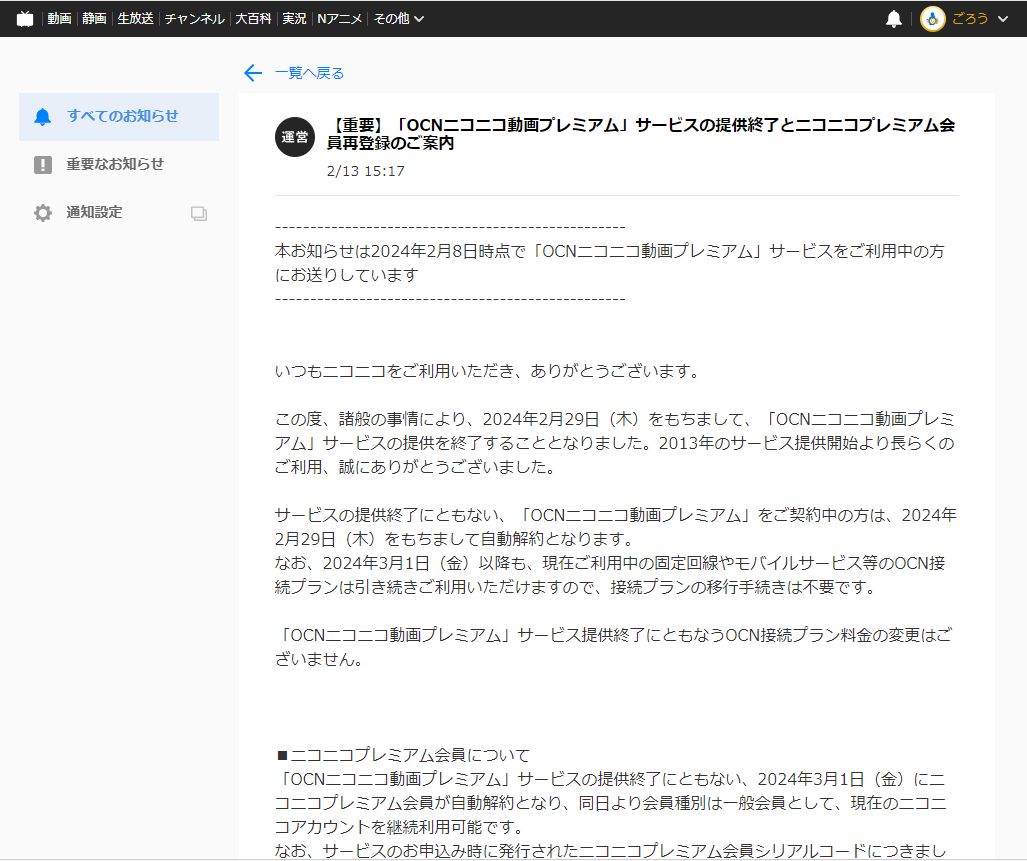This screenshot has width=1027, height=861.
Task: Click the sentence about OCN接続プラン料金の変更
Action: point(614,647)
